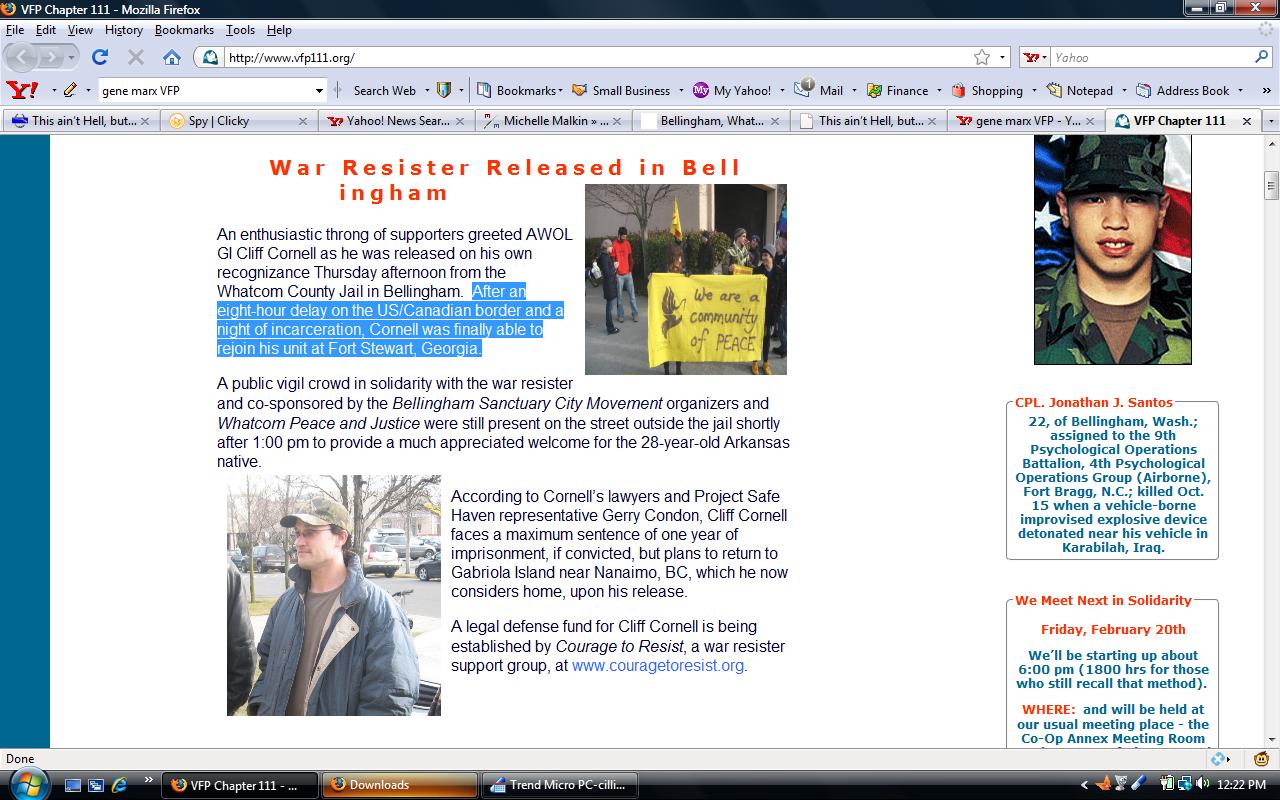Follow the www.couragetoresist.org link
The height and width of the screenshot is (800, 1280).
pos(658,666)
